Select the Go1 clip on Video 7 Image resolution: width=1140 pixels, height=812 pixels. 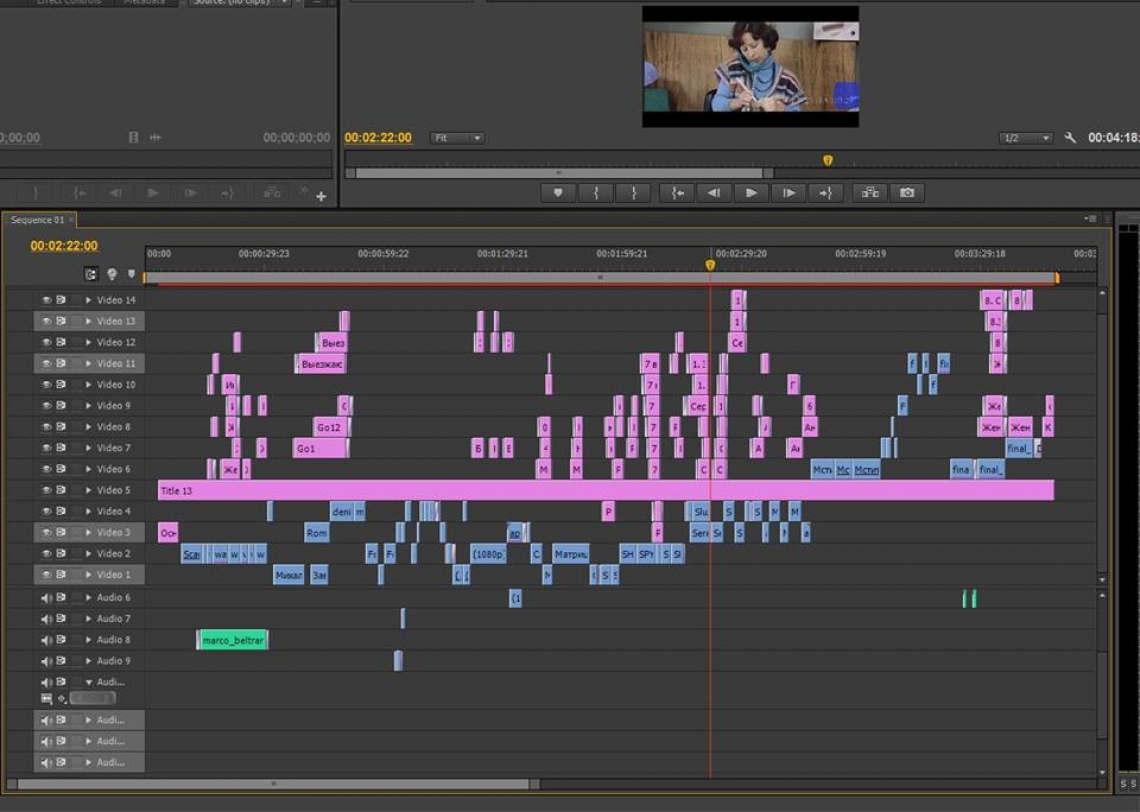pyautogui.click(x=321, y=448)
